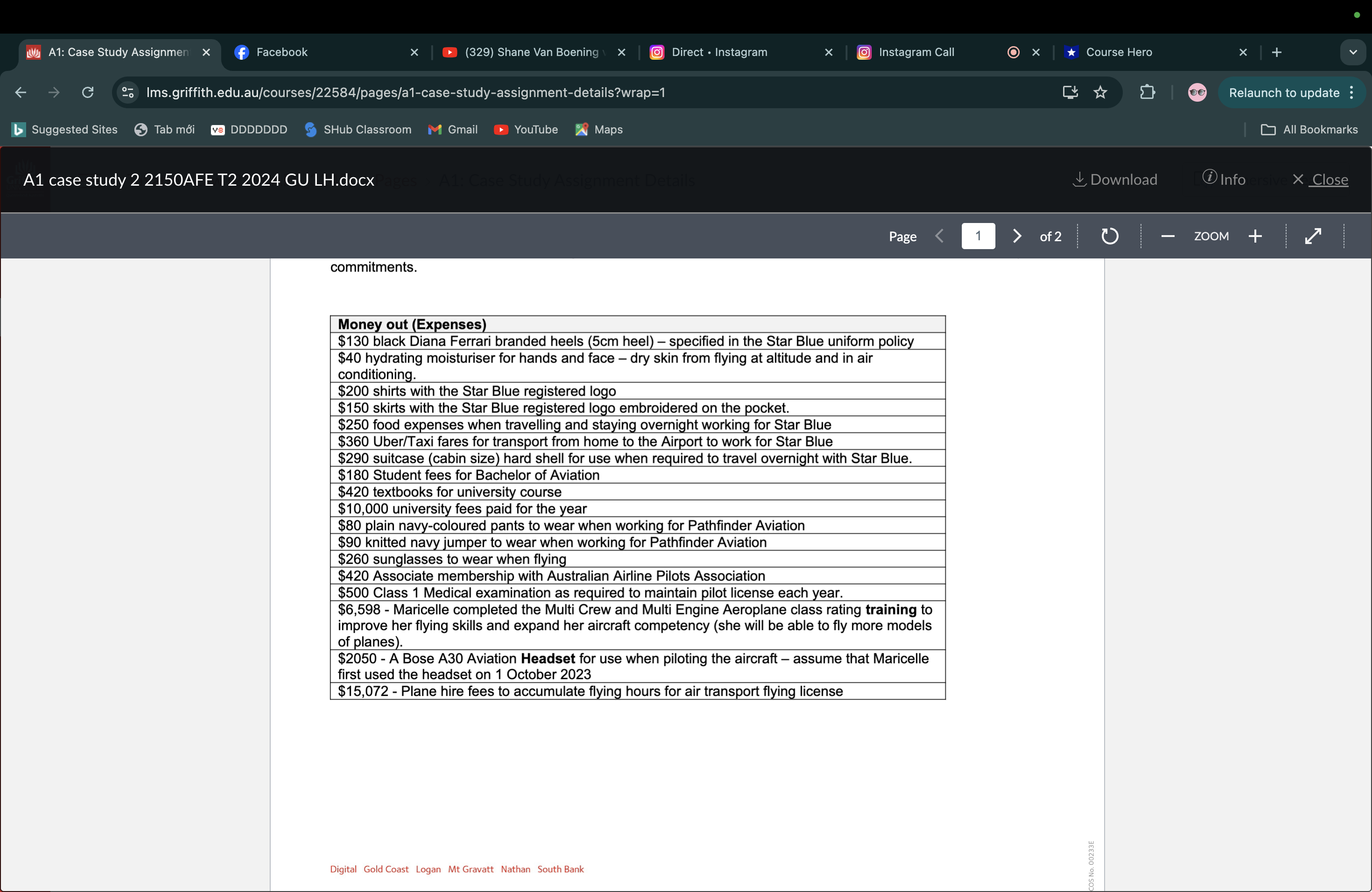Open Gmail from the bookmarks bar
Viewport: 1372px width, 892px height.
tap(453, 130)
